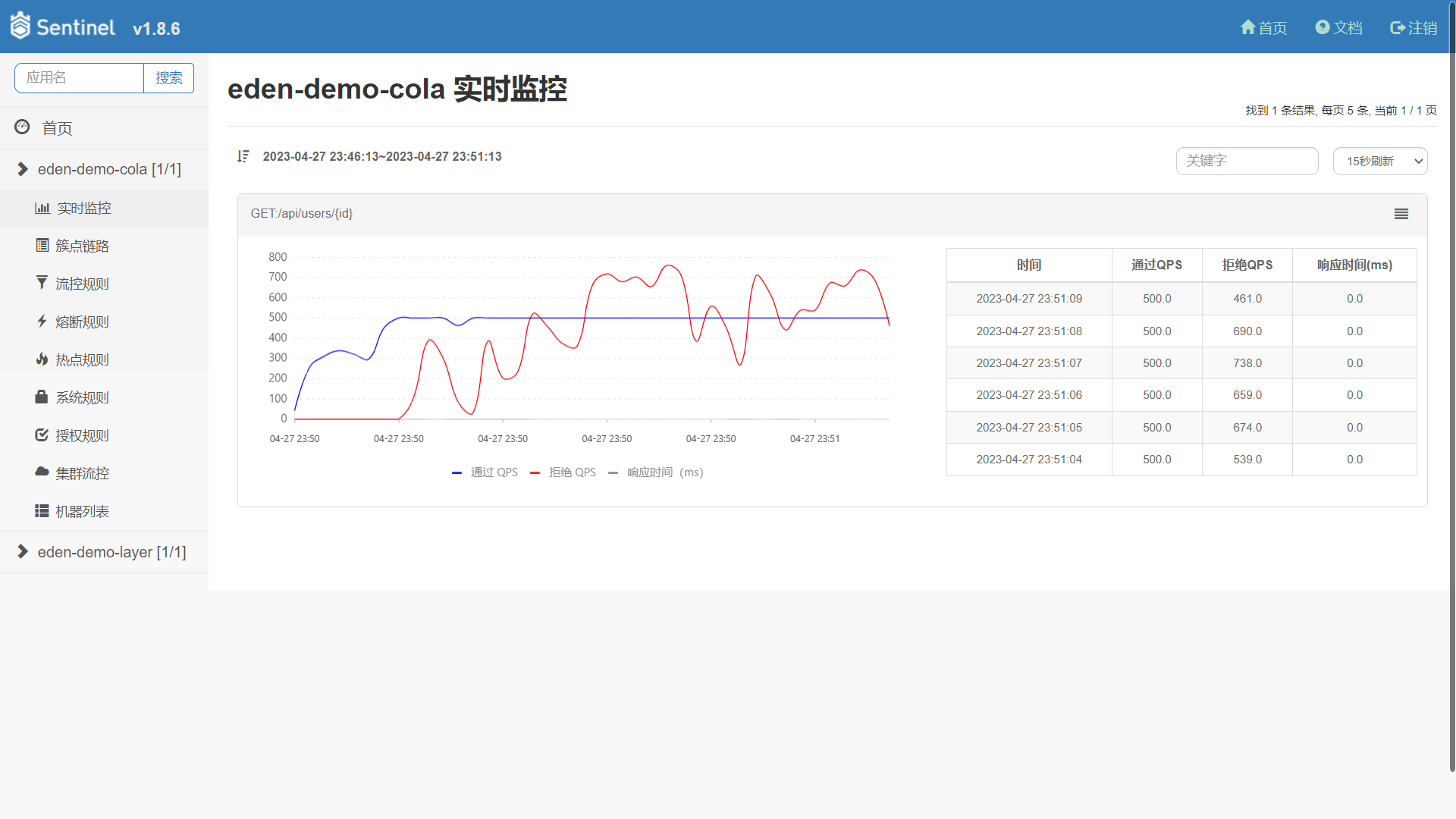Viewport: 1456px width, 819px height.
Task: Click the dashboard gauge icon for 首页
Action: (22, 127)
